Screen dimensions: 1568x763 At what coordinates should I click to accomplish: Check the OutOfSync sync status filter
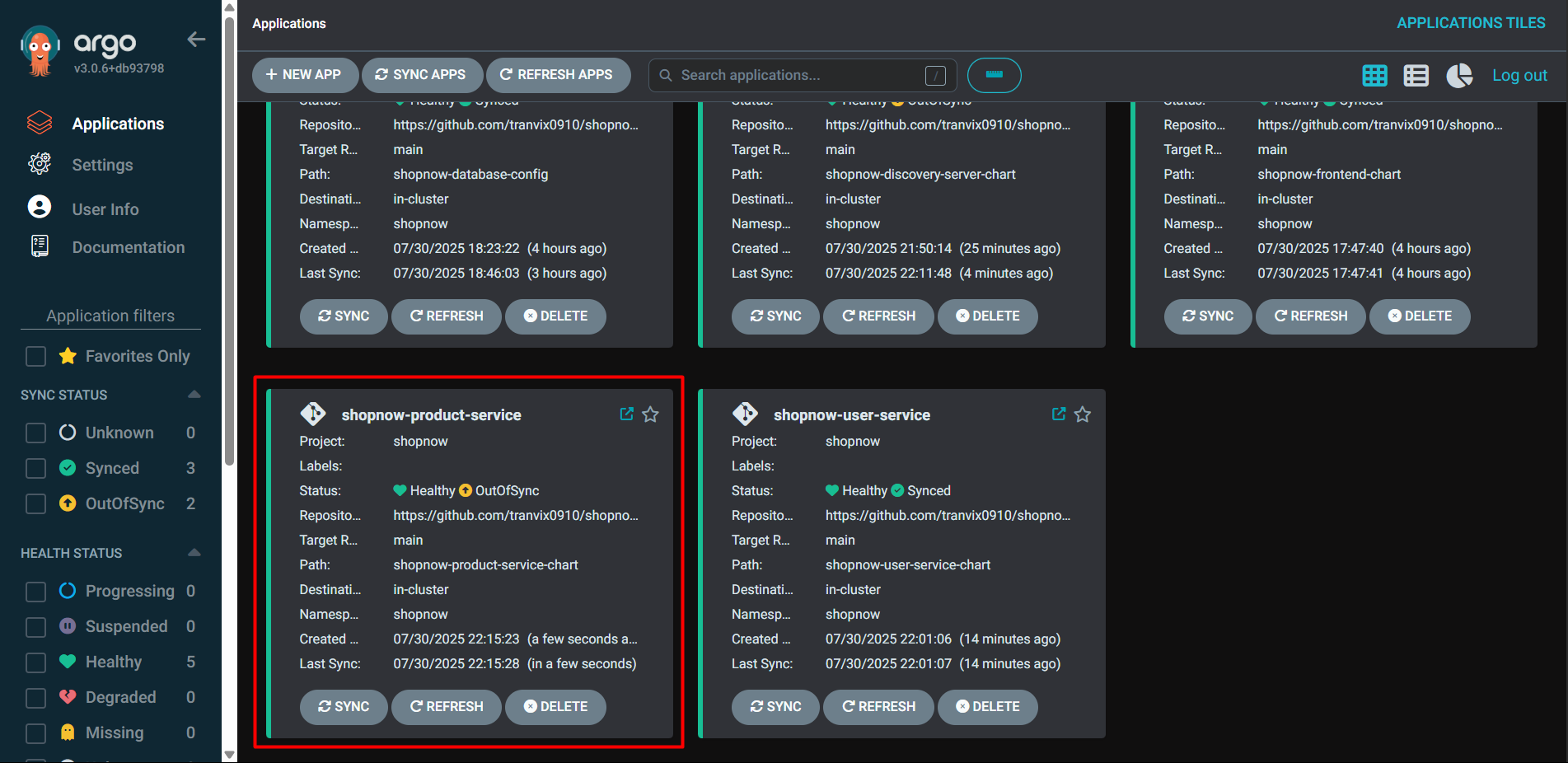[x=36, y=503]
